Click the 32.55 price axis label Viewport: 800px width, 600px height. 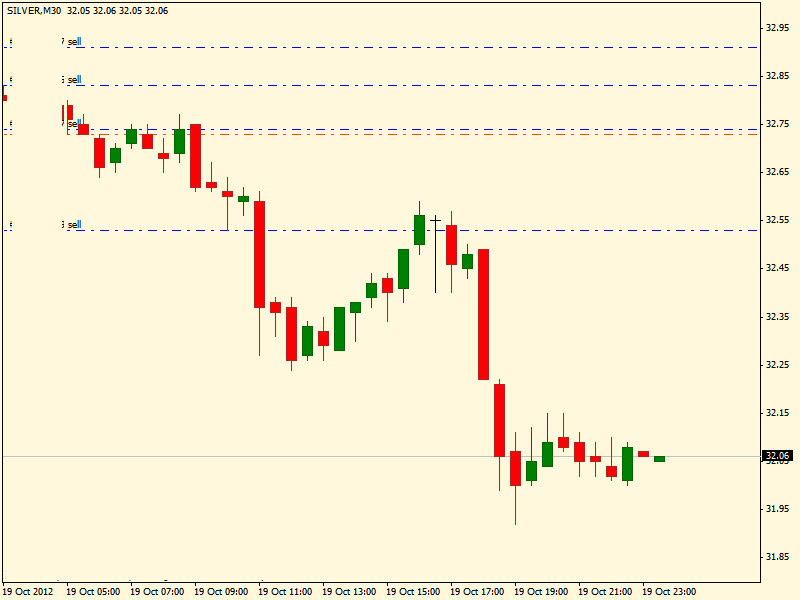[x=777, y=220]
